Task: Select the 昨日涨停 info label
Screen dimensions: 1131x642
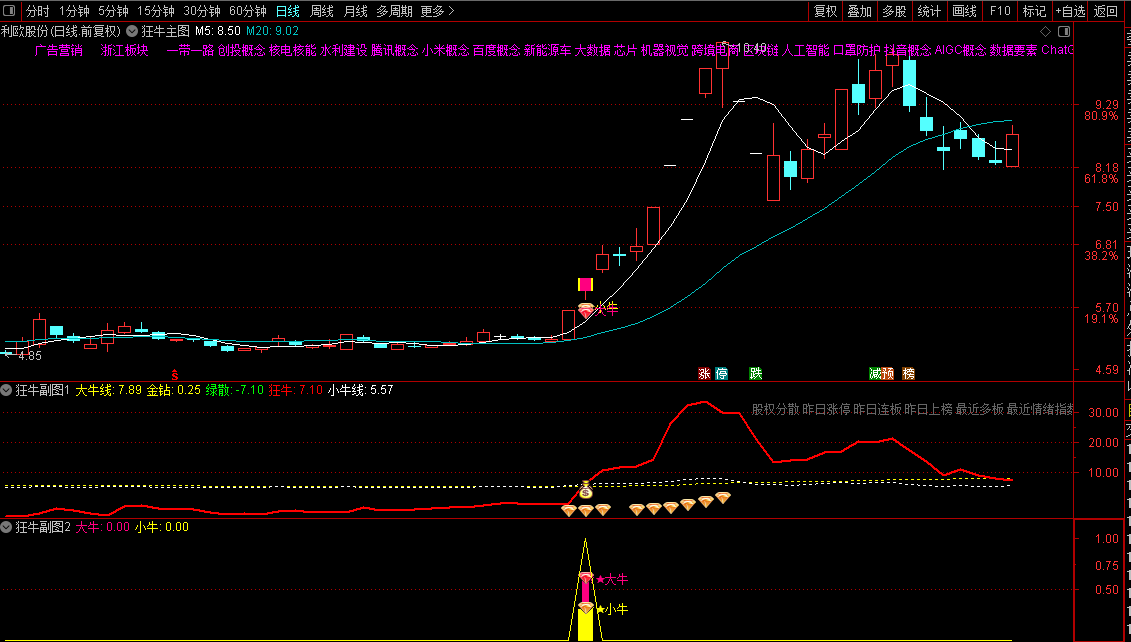Action: pyautogui.click(x=827, y=410)
